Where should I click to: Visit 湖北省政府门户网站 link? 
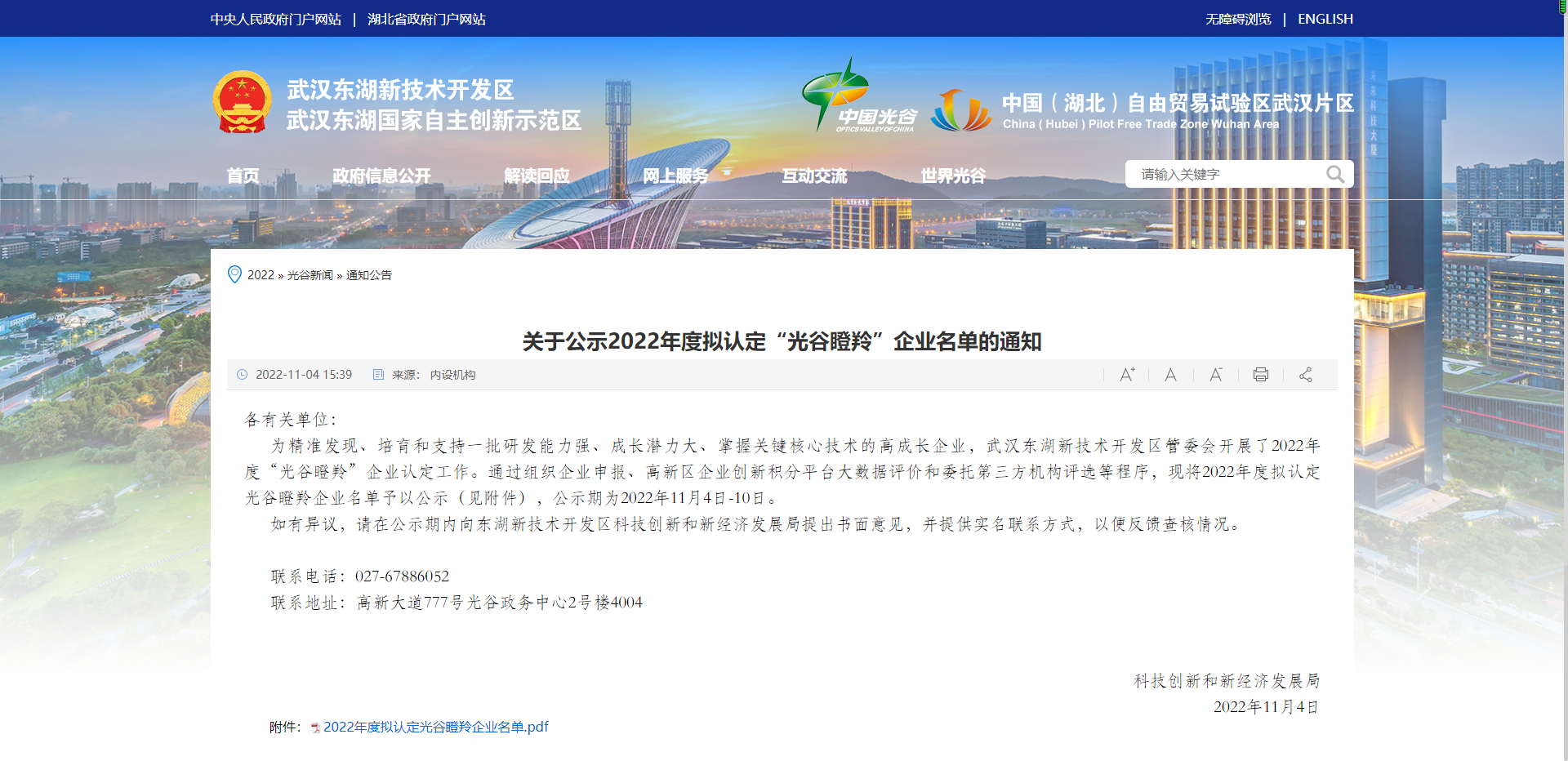point(426,19)
